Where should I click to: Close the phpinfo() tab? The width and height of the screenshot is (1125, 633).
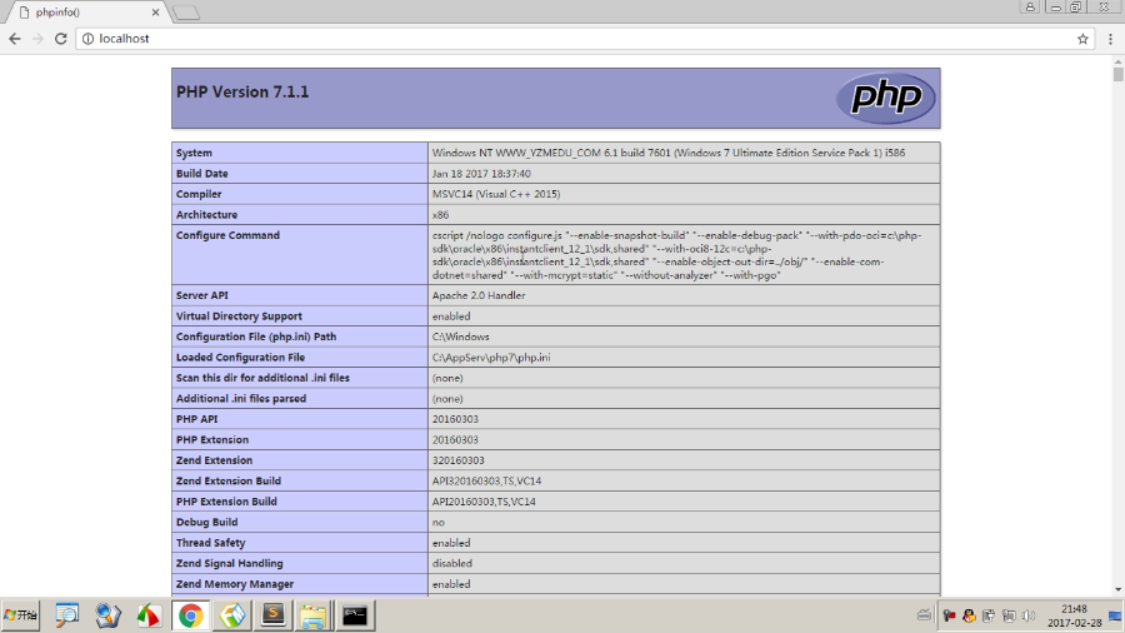(x=155, y=12)
